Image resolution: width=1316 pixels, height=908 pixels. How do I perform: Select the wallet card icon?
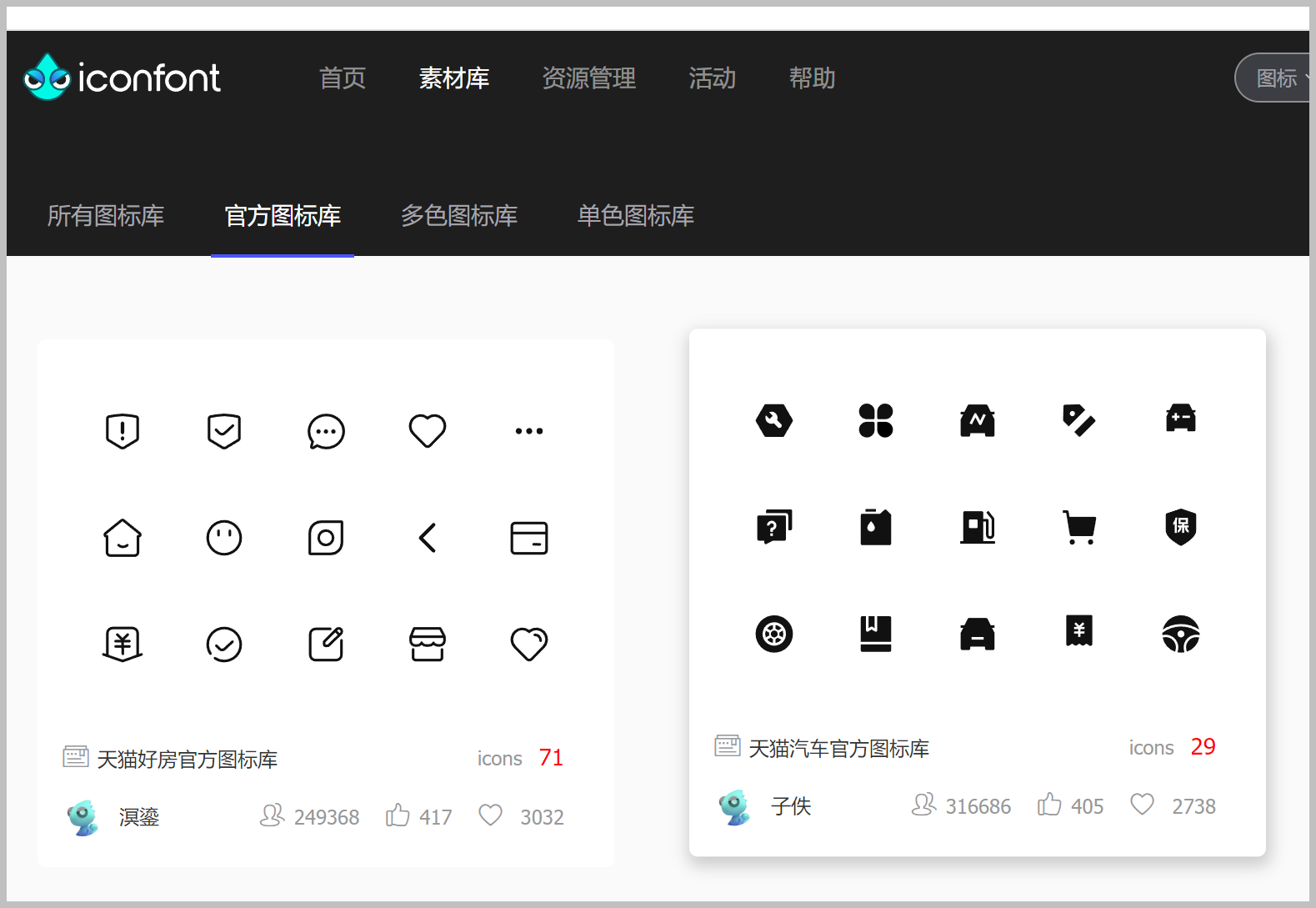[x=529, y=538]
